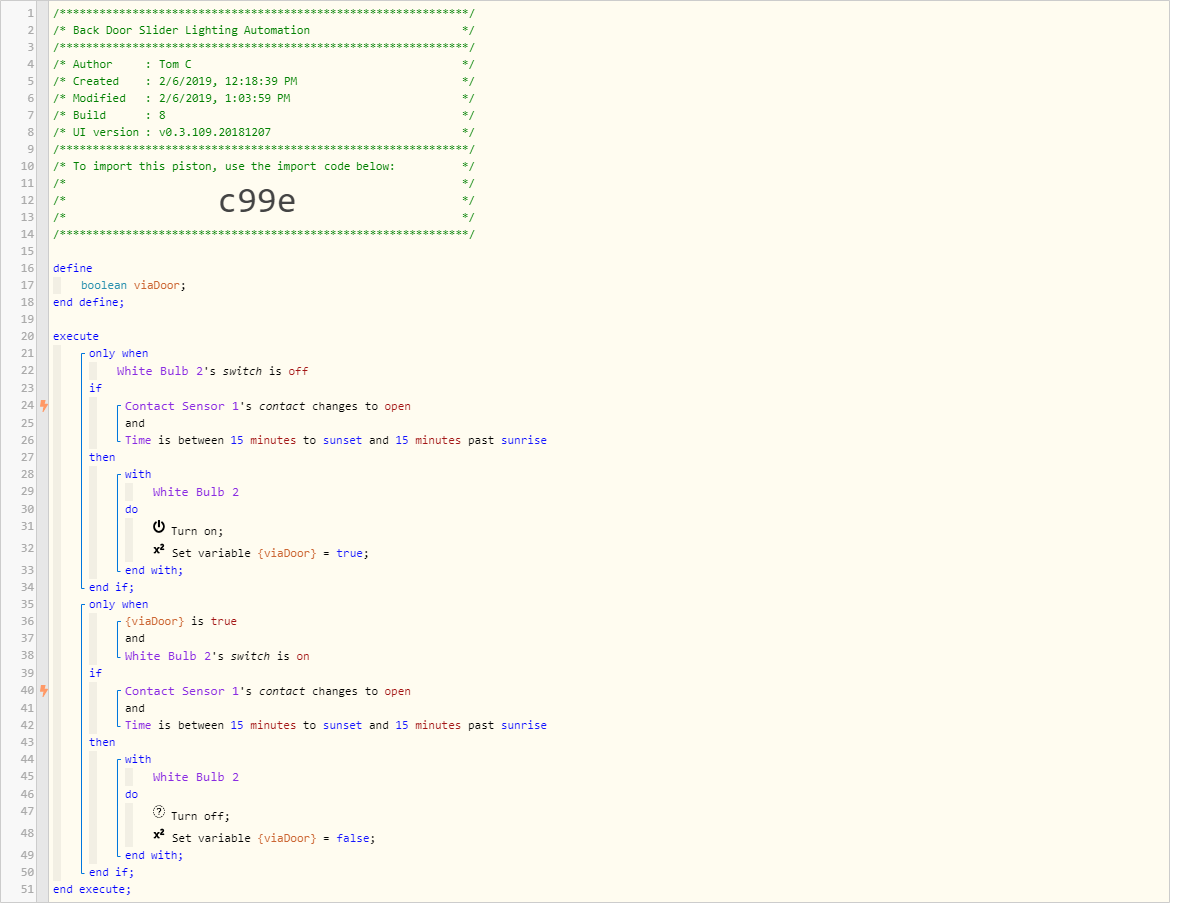Select the import code c99e

pos(257,201)
